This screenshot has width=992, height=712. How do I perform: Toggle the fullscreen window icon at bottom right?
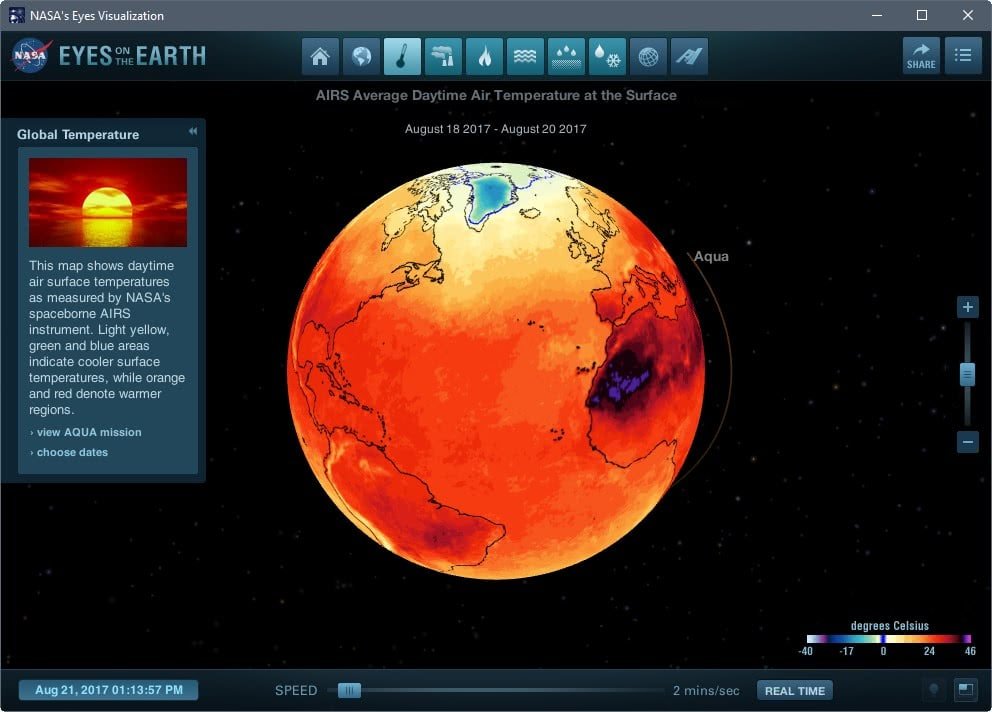(965, 690)
